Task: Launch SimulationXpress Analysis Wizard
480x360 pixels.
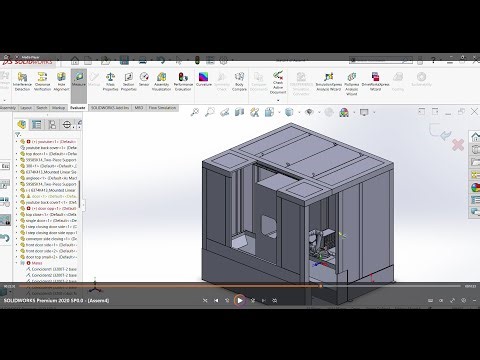Action: tap(329, 82)
